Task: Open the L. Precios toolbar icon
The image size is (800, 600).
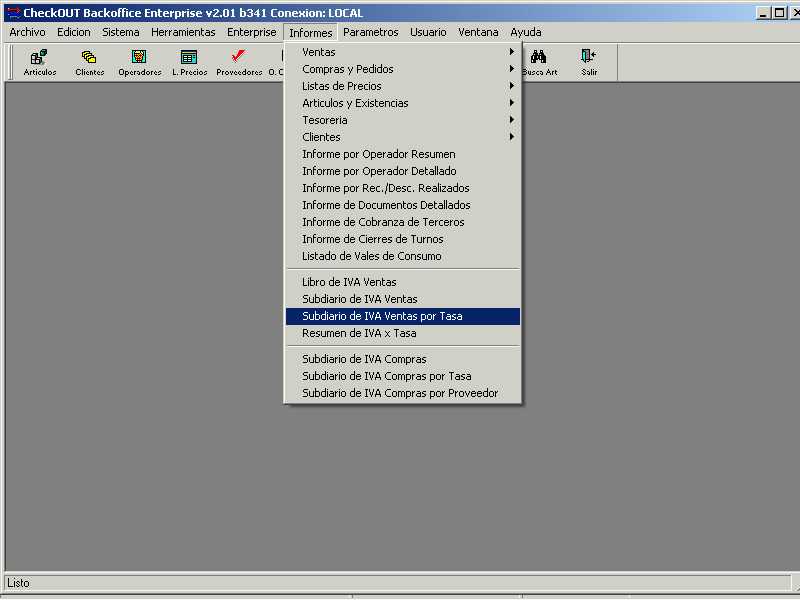Action: (x=189, y=62)
